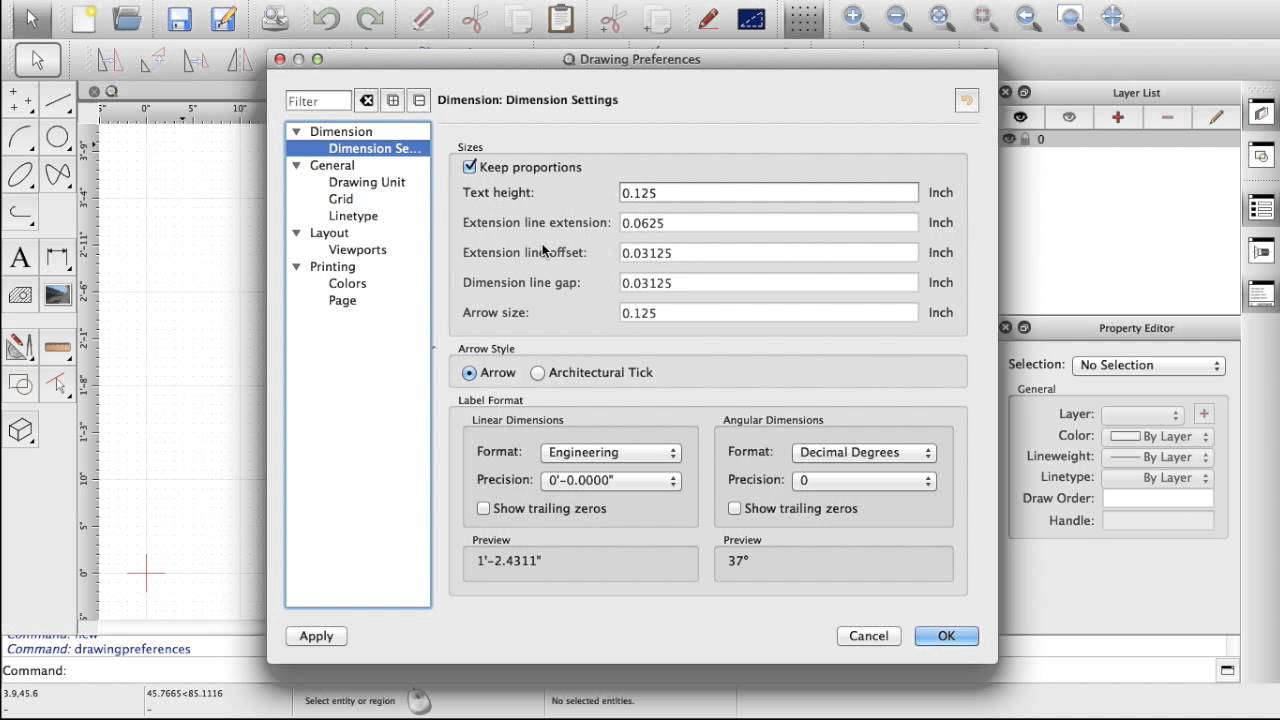Select the Point drawing tool
The height and width of the screenshot is (720, 1280).
pyautogui.click(x=20, y=100)
